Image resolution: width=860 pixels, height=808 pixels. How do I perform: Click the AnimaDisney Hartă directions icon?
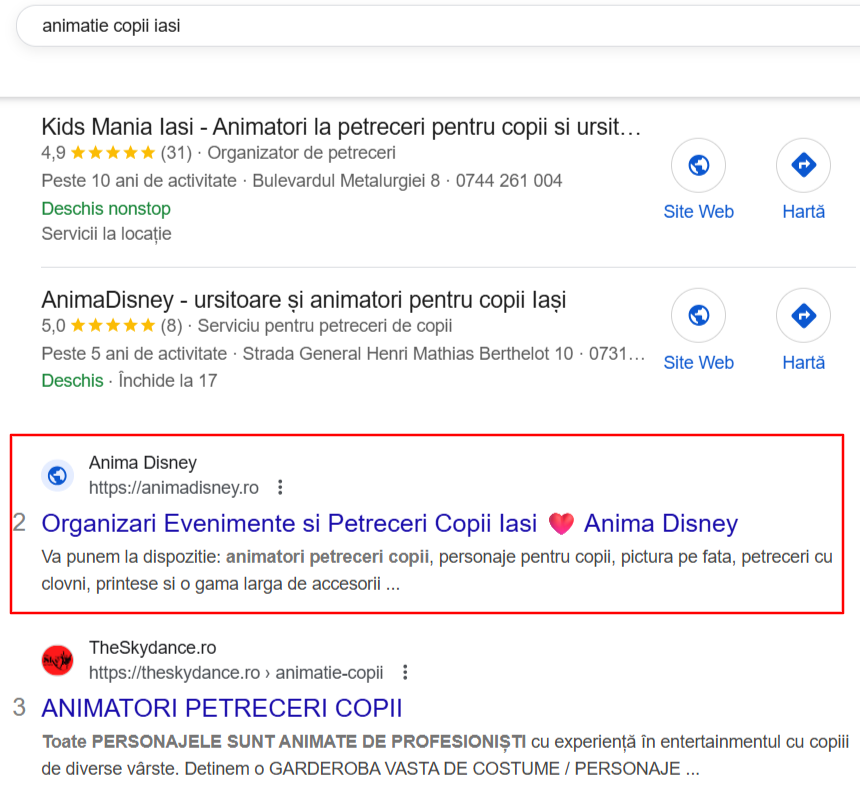click(804, 315)
